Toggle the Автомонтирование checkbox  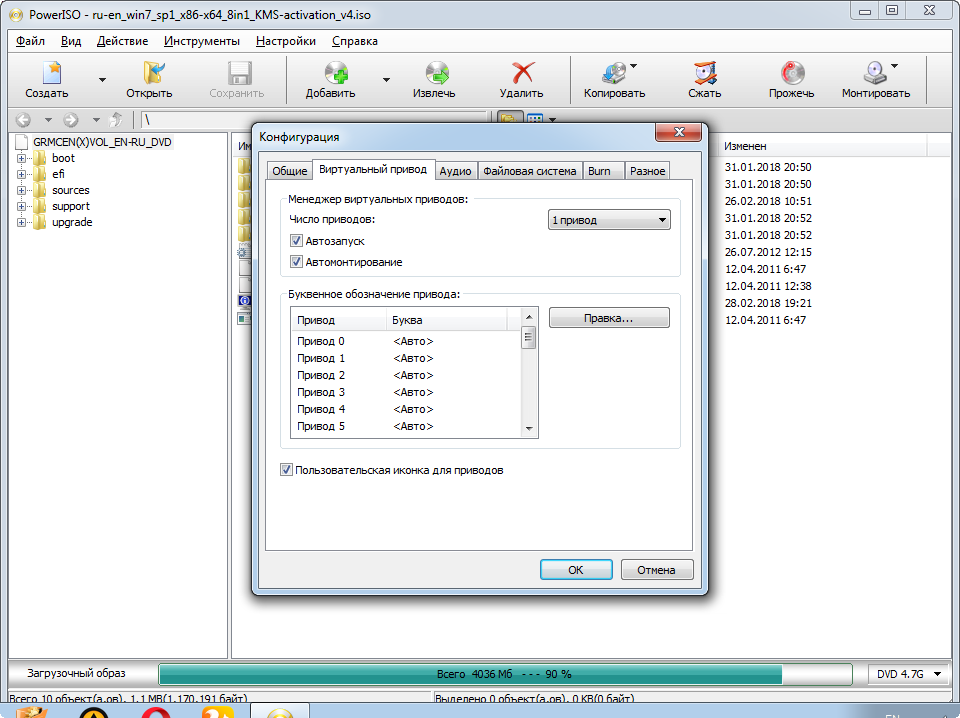[296, 262]
